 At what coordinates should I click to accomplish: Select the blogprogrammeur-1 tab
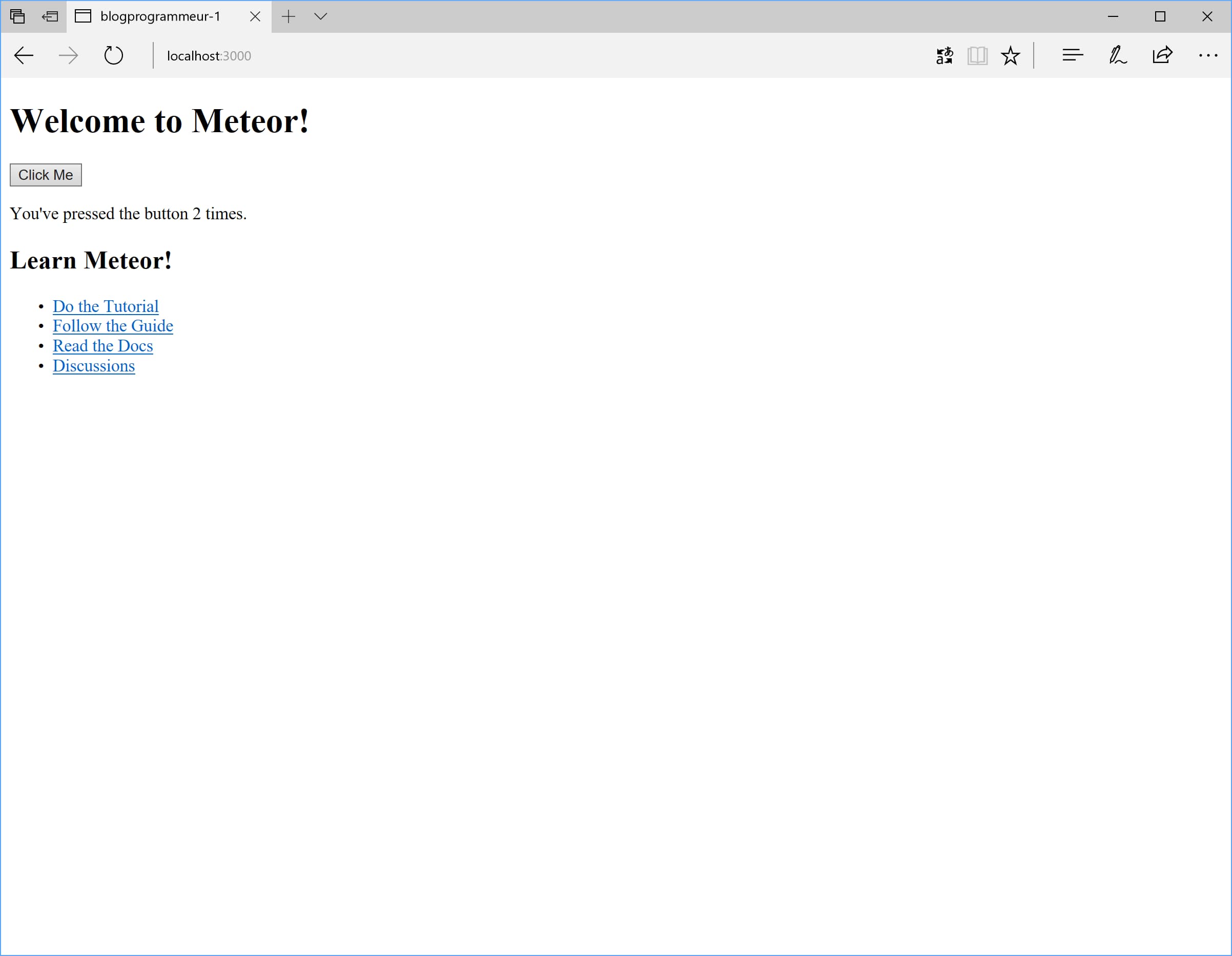pyautogui.click(x=160, y=16)
